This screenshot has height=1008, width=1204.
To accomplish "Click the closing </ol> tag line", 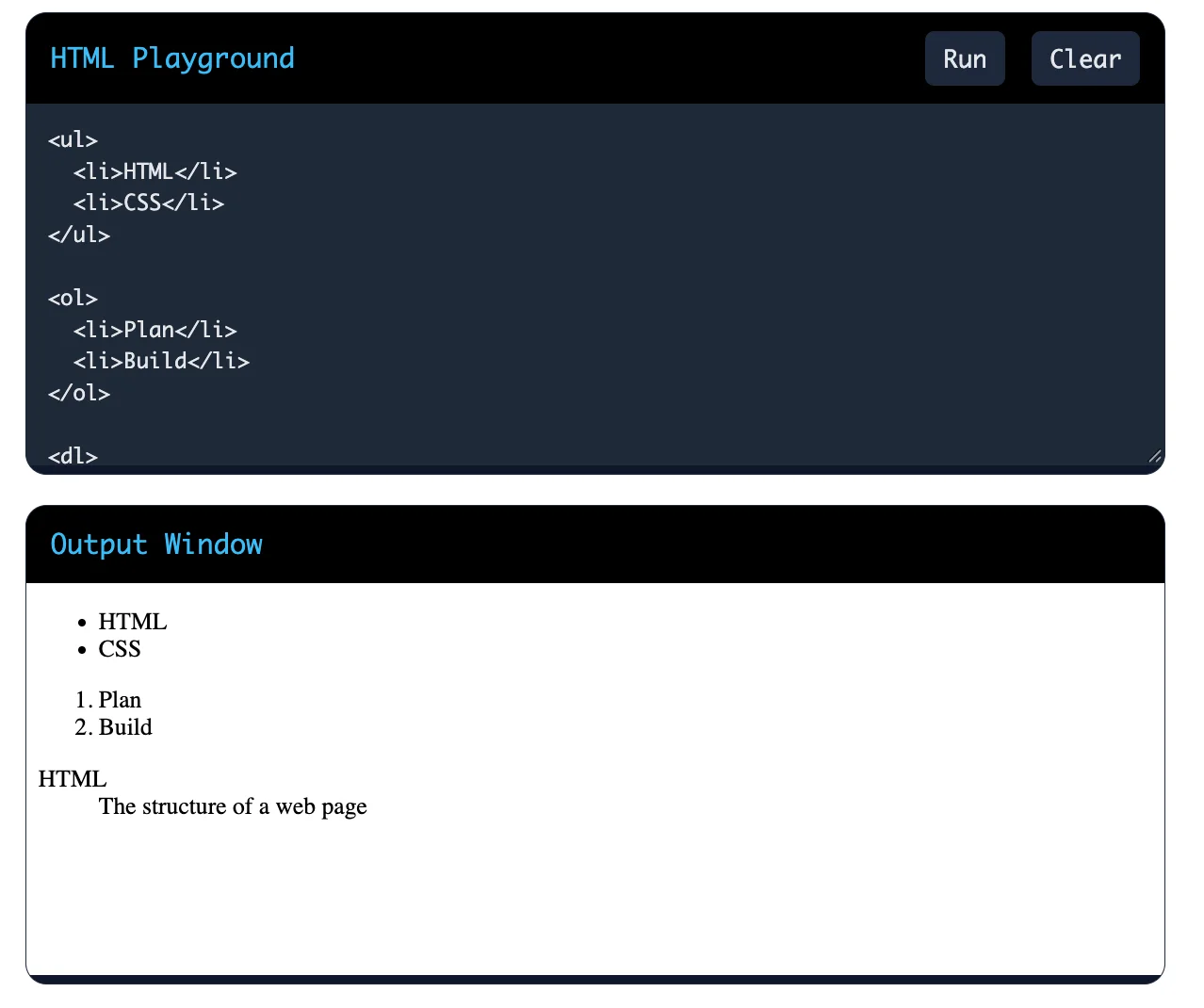I will [79, 394].
